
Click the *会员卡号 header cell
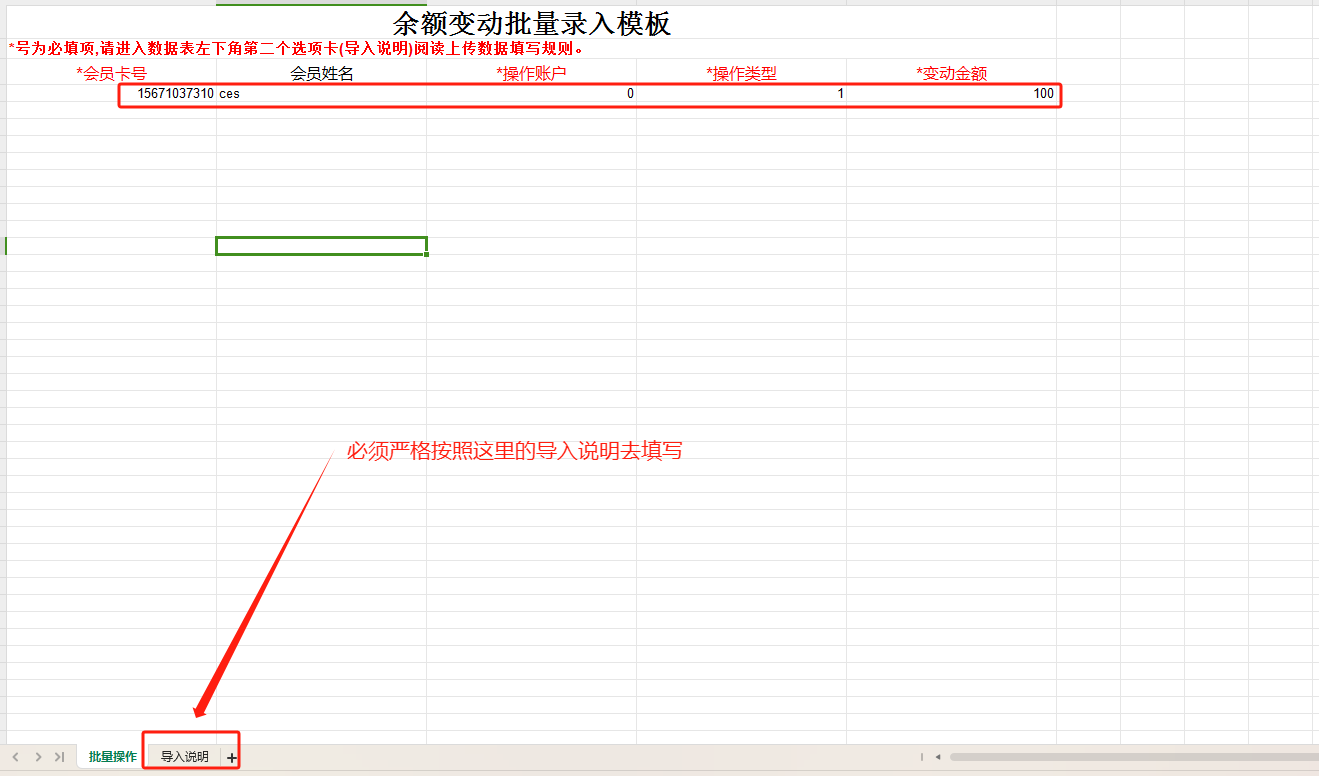[112, 73]
